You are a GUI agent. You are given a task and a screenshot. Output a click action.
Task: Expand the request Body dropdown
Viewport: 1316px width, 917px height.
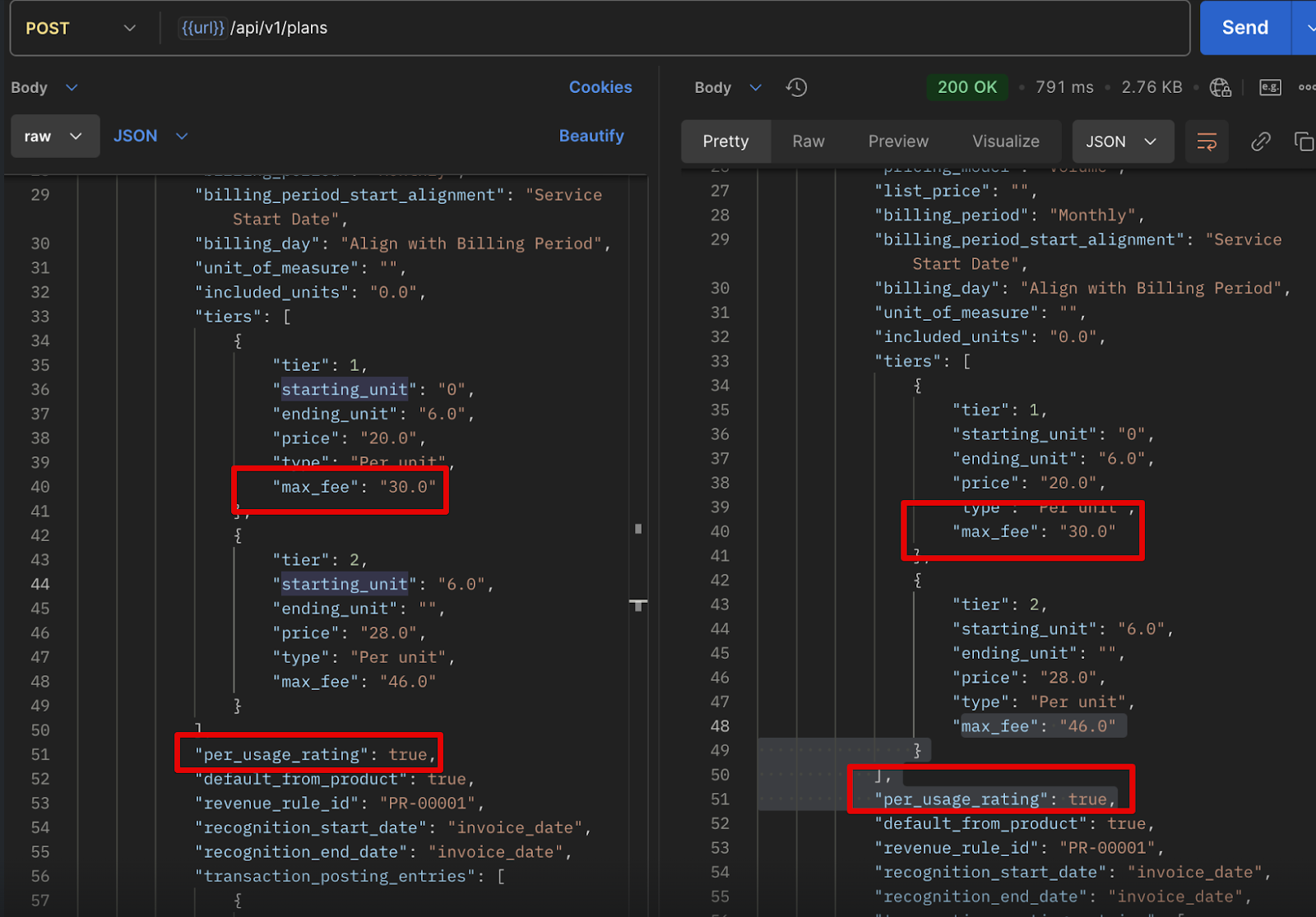click(x=44, y=87)
